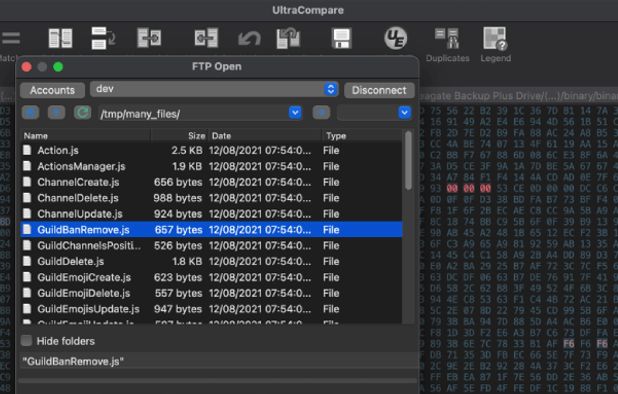Open the dev account dropdown

click(x=214, y=89)
